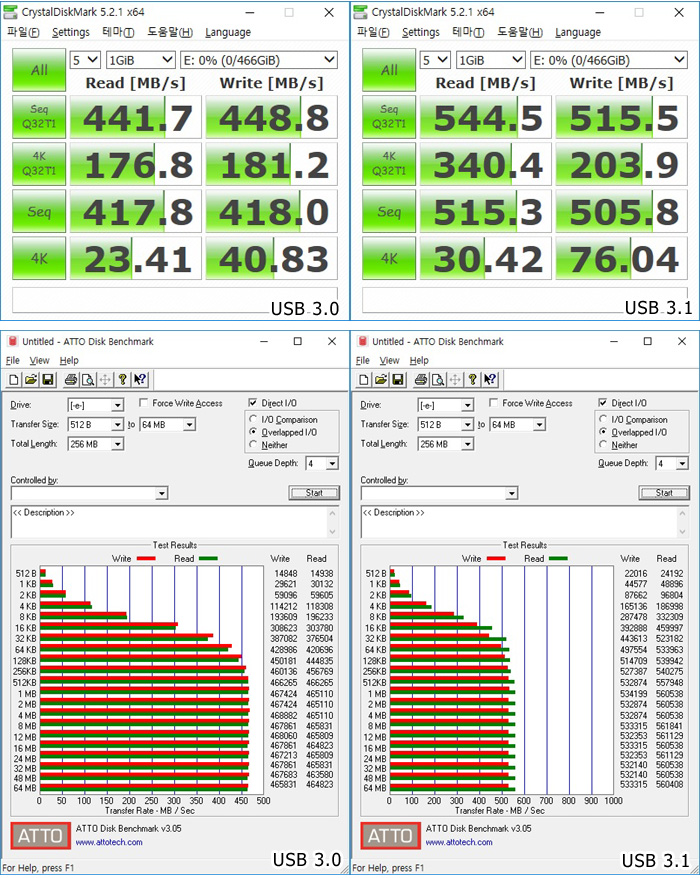Select Overlapped I/O radio in USB 3.0 ATTO window
This screenshot has height=878, width=700.
point(253,432)
